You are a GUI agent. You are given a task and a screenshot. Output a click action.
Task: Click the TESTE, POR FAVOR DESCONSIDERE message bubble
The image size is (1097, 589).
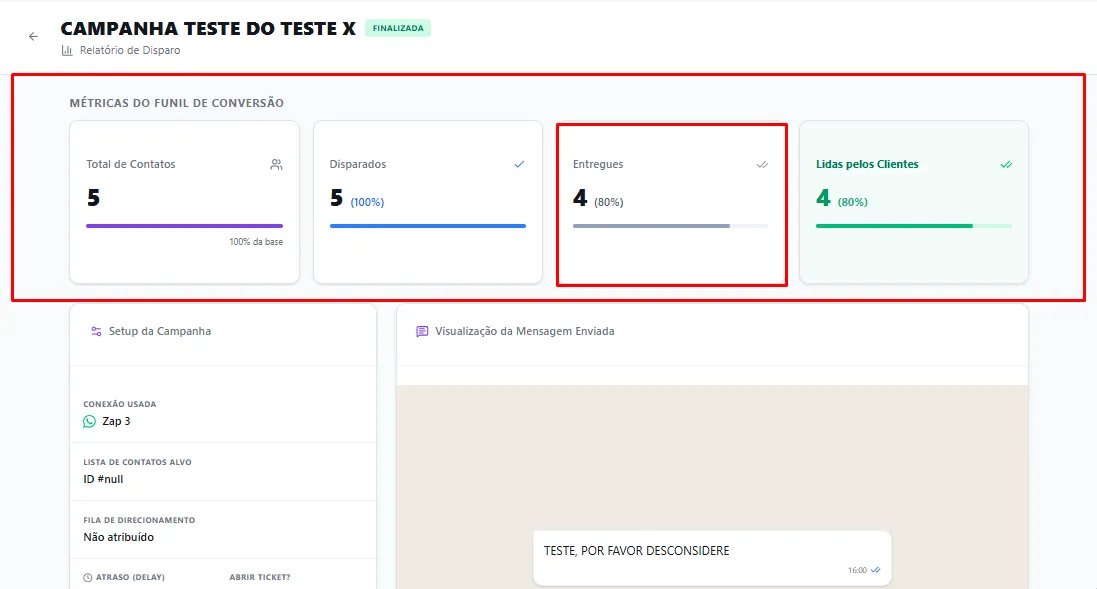pos(712,558)
